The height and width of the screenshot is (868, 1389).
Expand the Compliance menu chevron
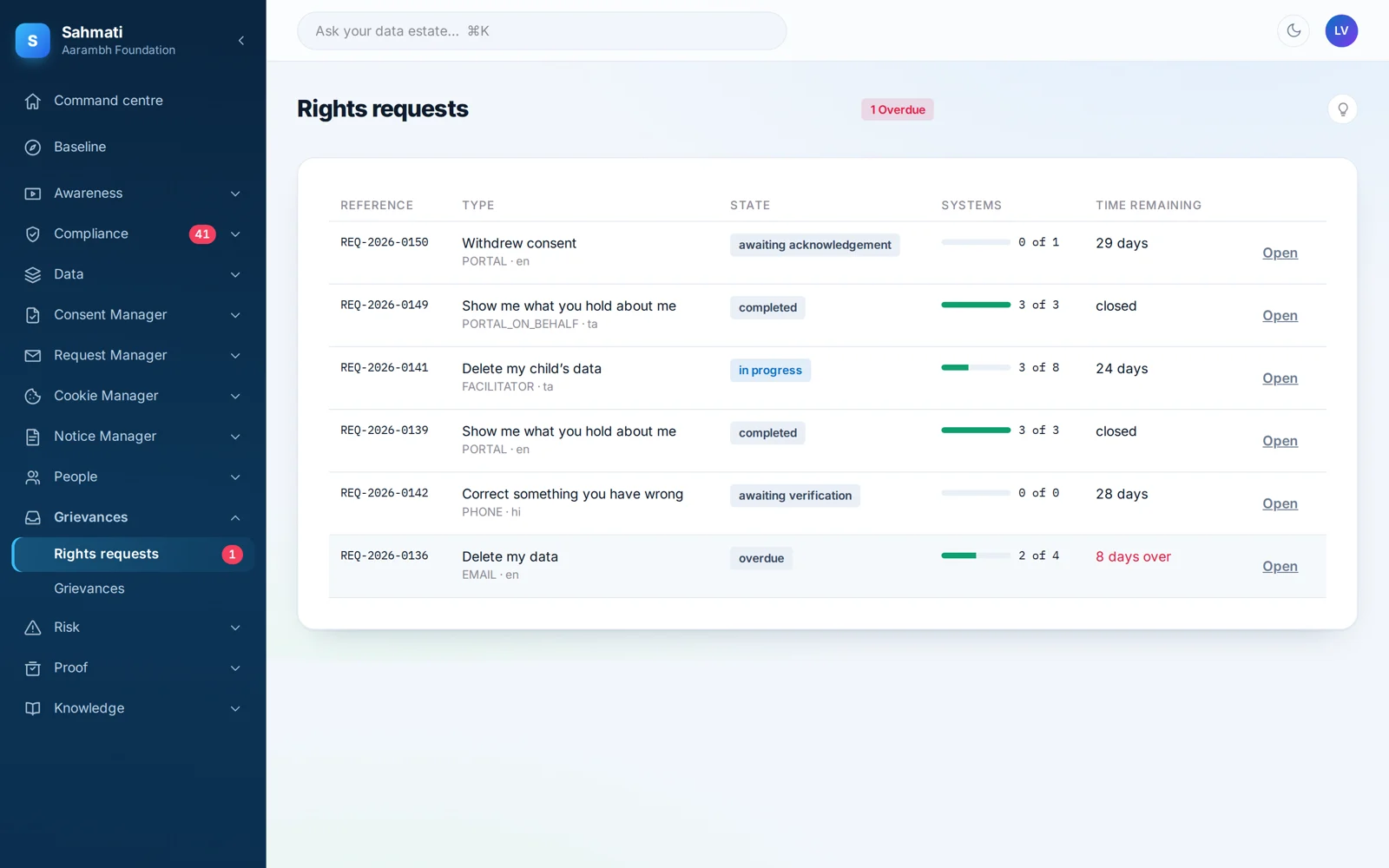point(235,234)
